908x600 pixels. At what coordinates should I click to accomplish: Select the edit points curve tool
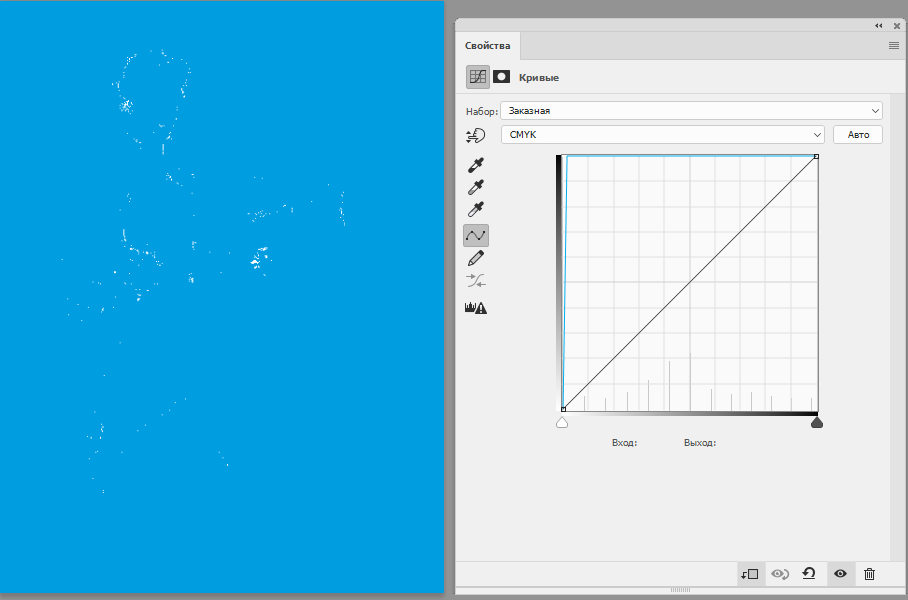tap(476, 235)
